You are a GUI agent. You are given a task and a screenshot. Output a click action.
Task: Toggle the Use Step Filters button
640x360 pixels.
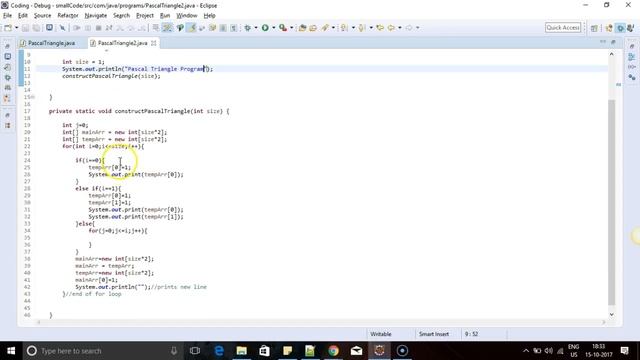(x=167, y=28)
